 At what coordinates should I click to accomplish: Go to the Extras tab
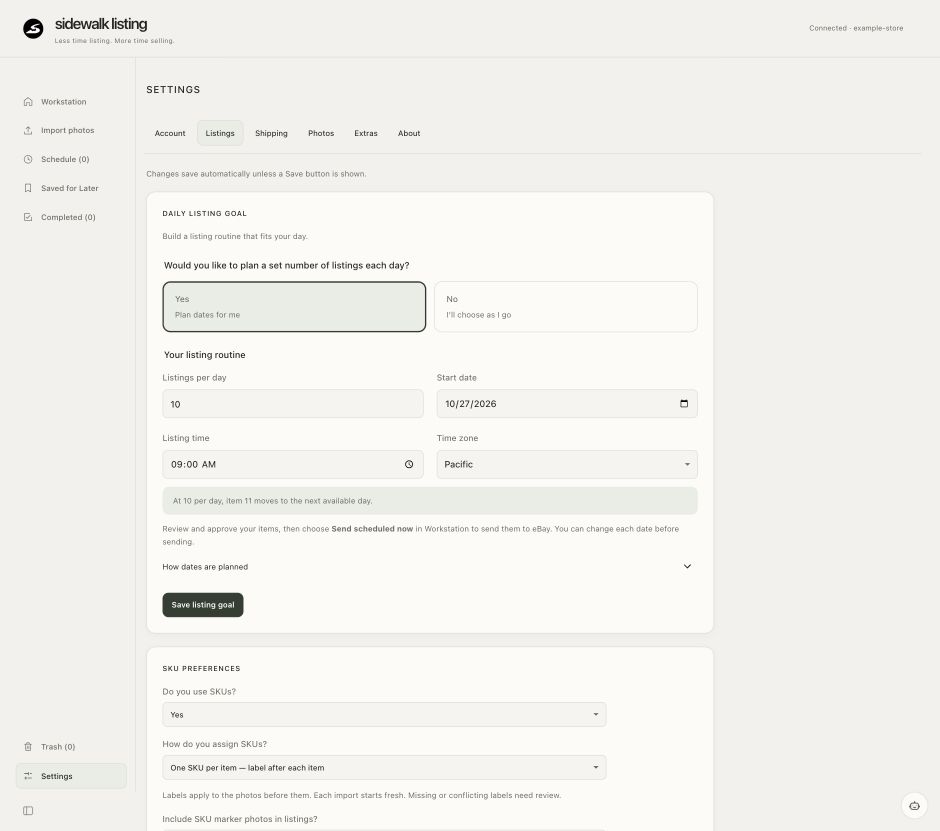pos(366,133)
